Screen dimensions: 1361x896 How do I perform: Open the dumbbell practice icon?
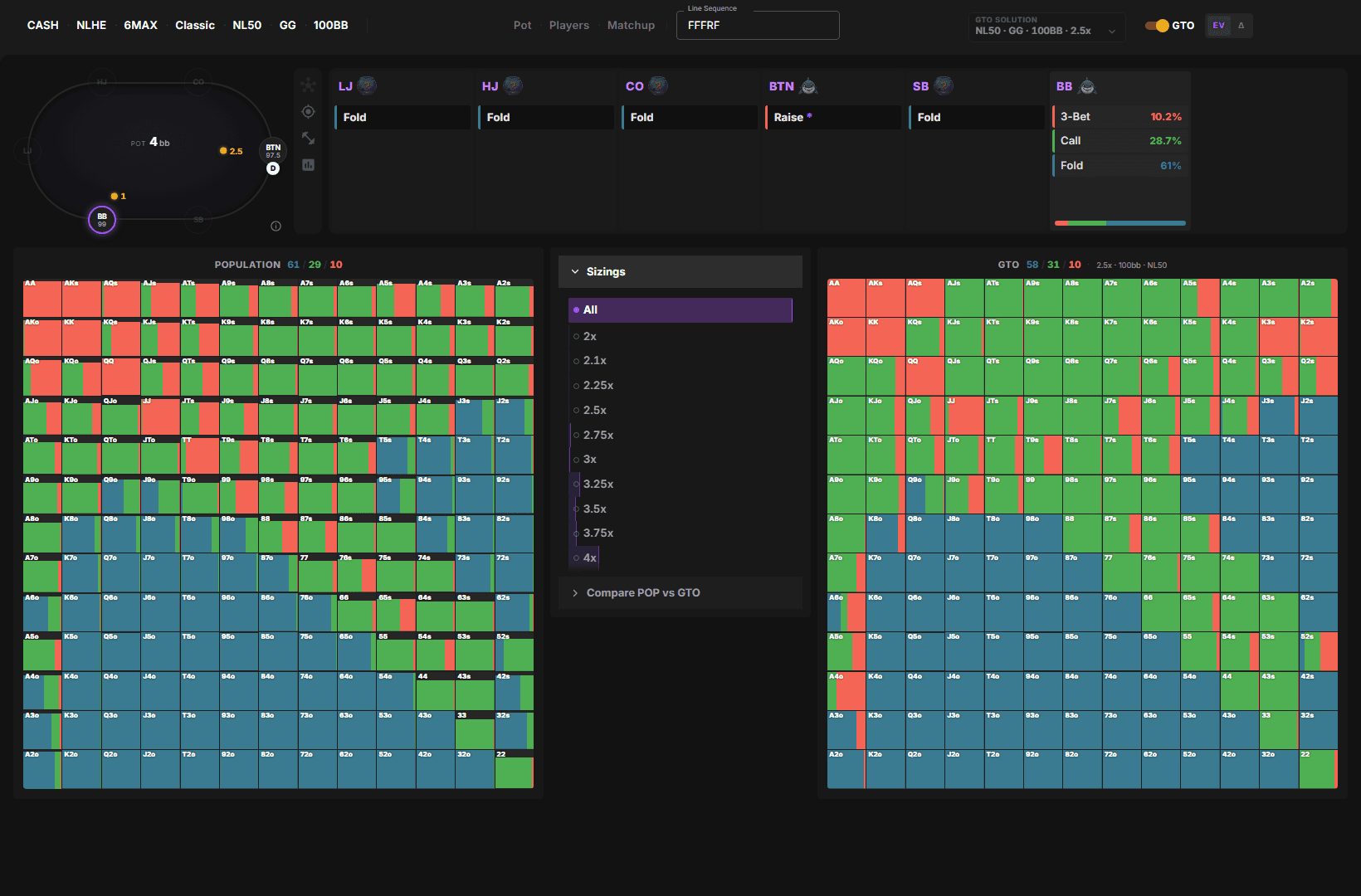(x=308, y=138)
